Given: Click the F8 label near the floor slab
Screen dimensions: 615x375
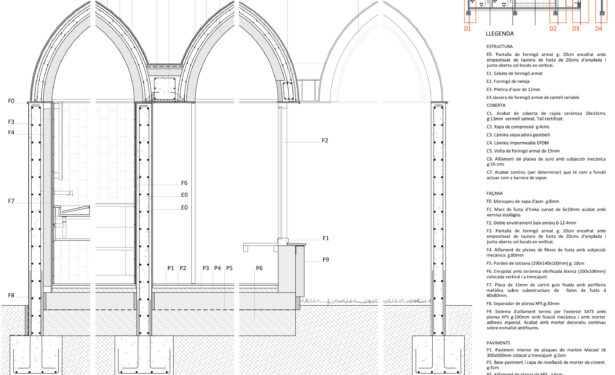Looking at the screenshot, I should tap(11, 295).
